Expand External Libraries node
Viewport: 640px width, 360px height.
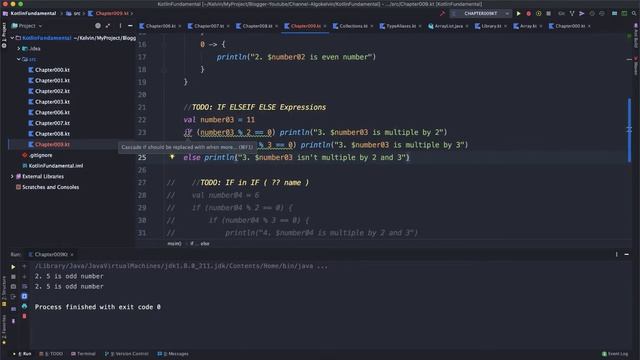(x=12, y=176)
